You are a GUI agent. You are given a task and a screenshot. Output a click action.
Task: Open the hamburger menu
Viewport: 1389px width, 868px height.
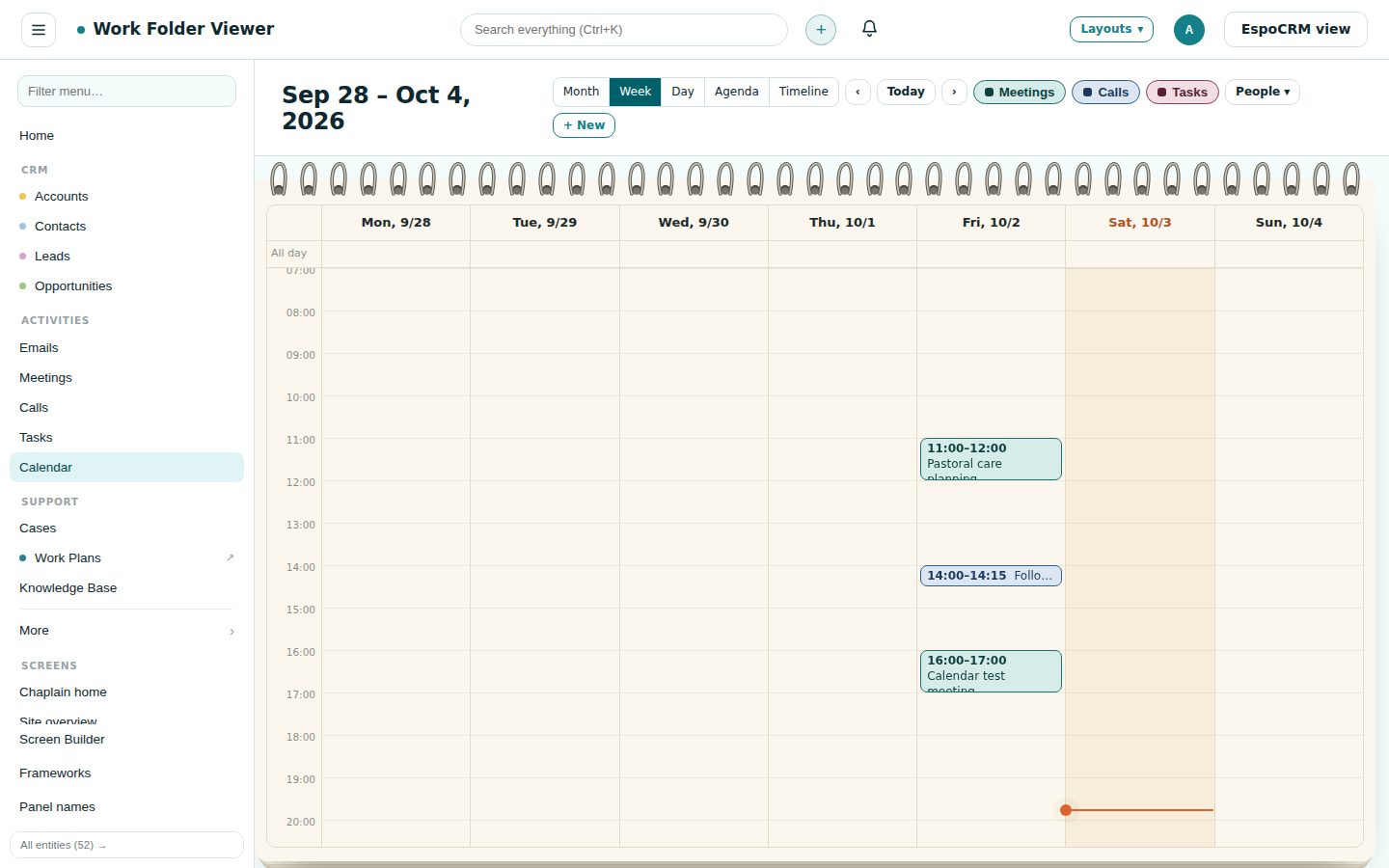(39, 30)
